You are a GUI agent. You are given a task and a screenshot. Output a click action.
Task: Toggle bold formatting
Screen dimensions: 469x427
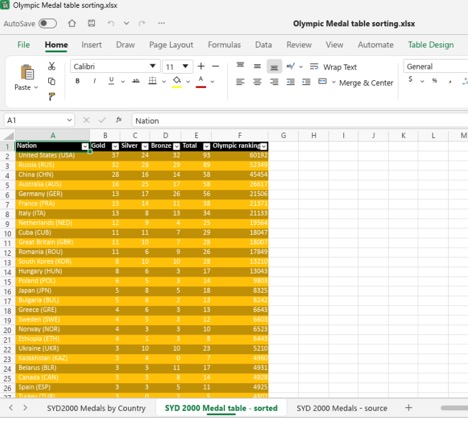(77, 81)
